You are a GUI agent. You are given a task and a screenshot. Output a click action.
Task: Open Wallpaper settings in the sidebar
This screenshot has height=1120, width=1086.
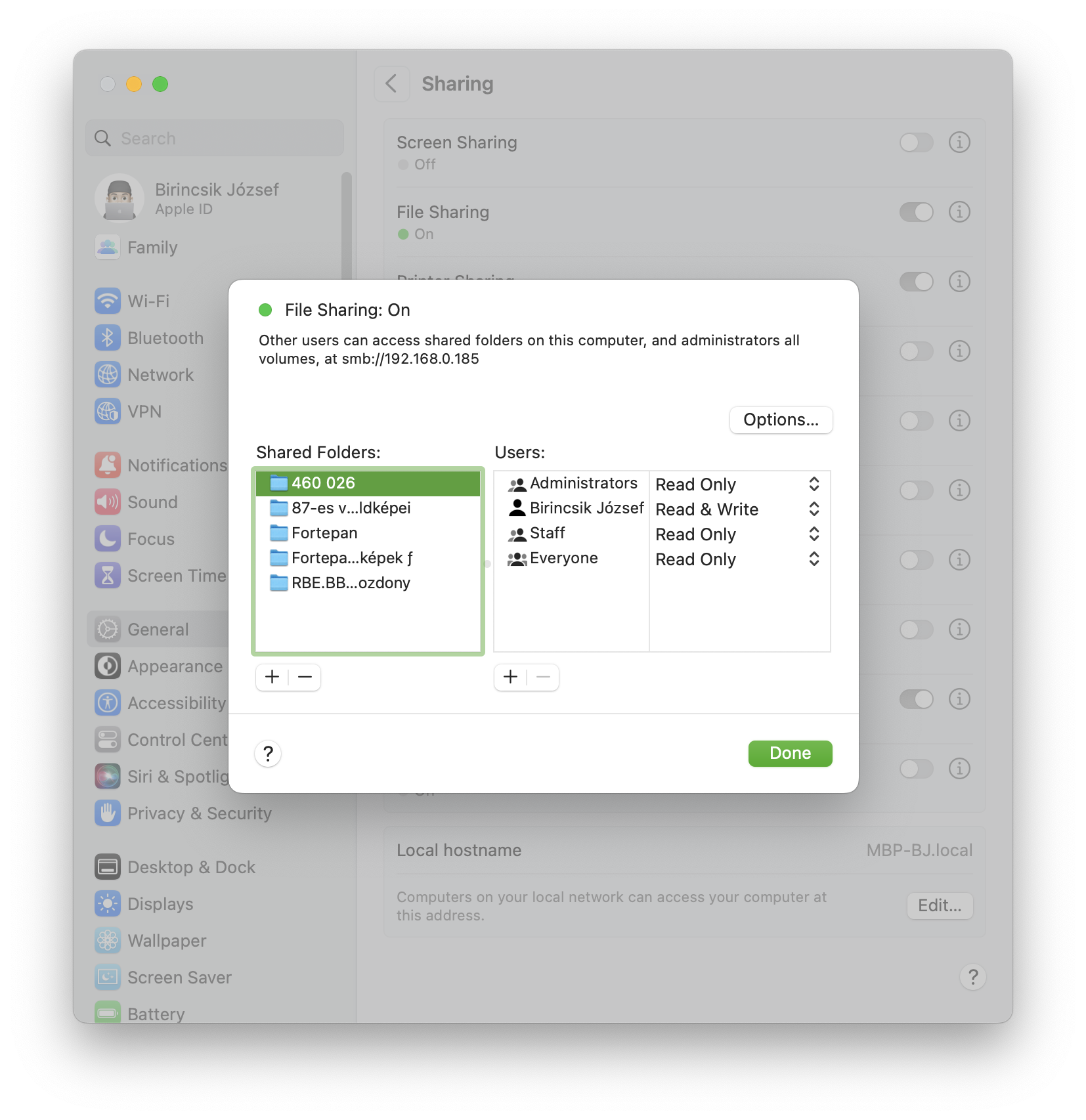tap(151, 941)
